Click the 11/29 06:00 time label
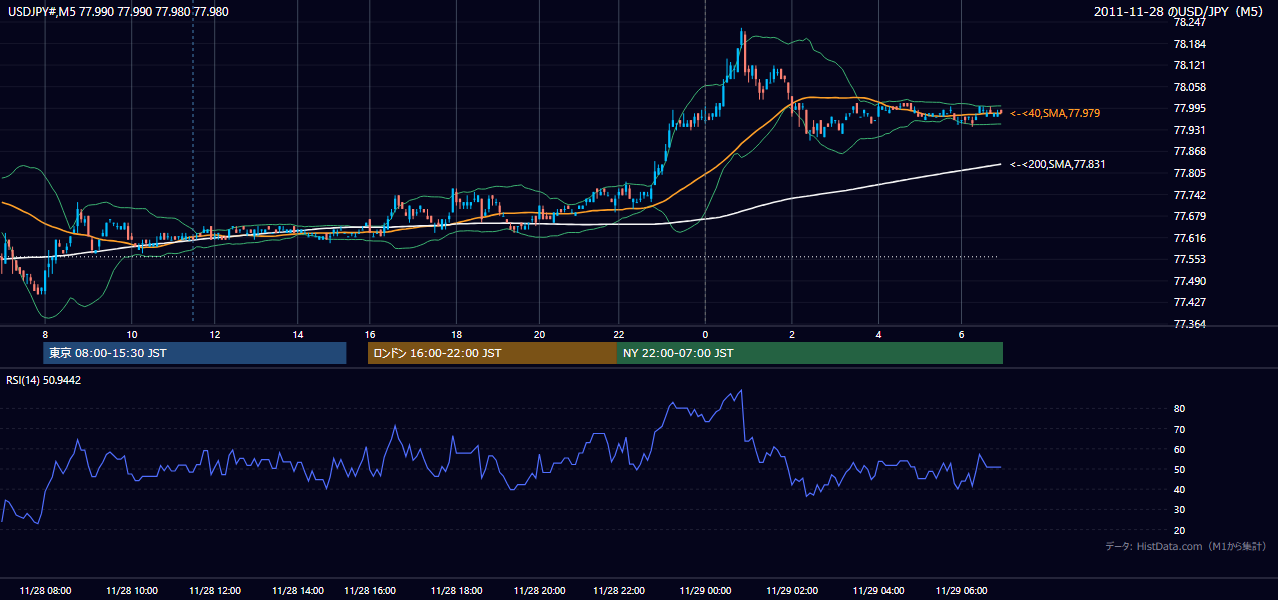Image resolution: width=1278 pixels, height=600 pixels. (x=962, y=591)
